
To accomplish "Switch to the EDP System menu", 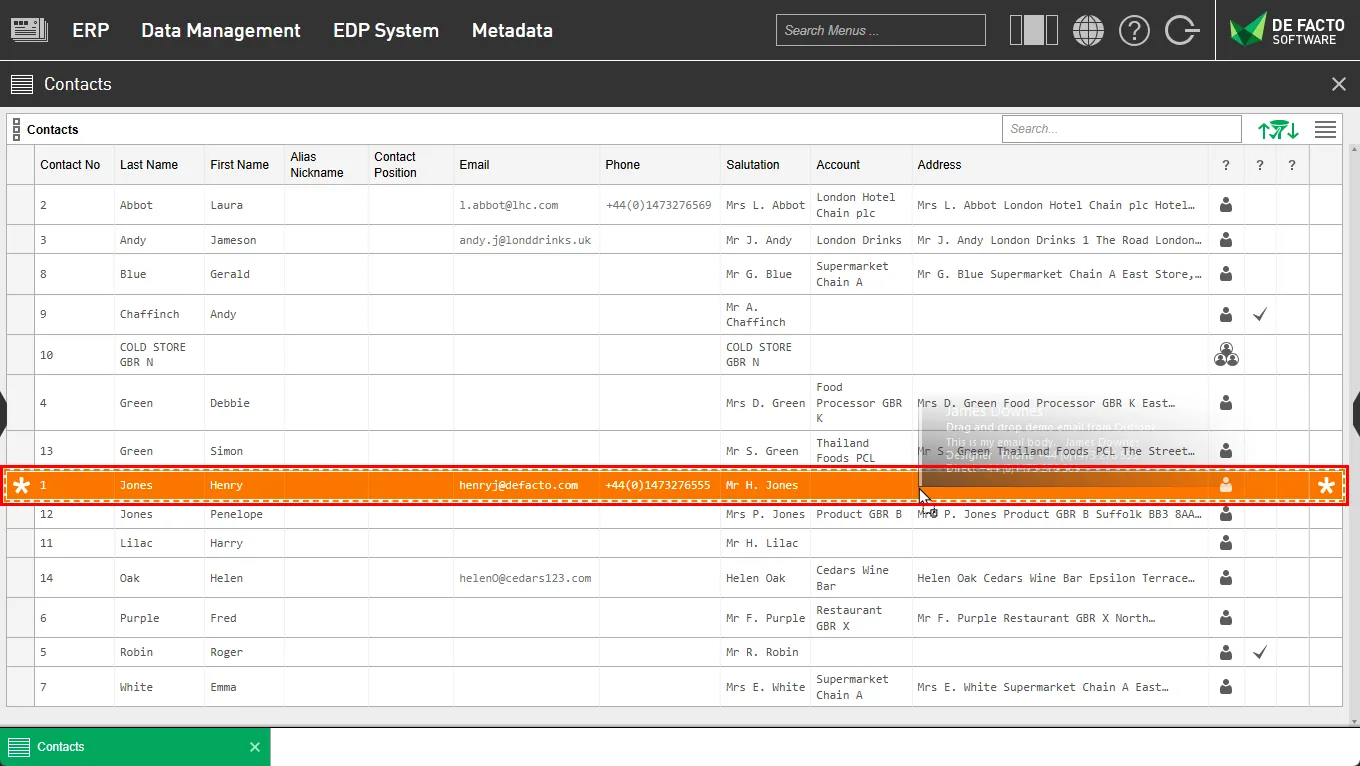I will [385, 30].
